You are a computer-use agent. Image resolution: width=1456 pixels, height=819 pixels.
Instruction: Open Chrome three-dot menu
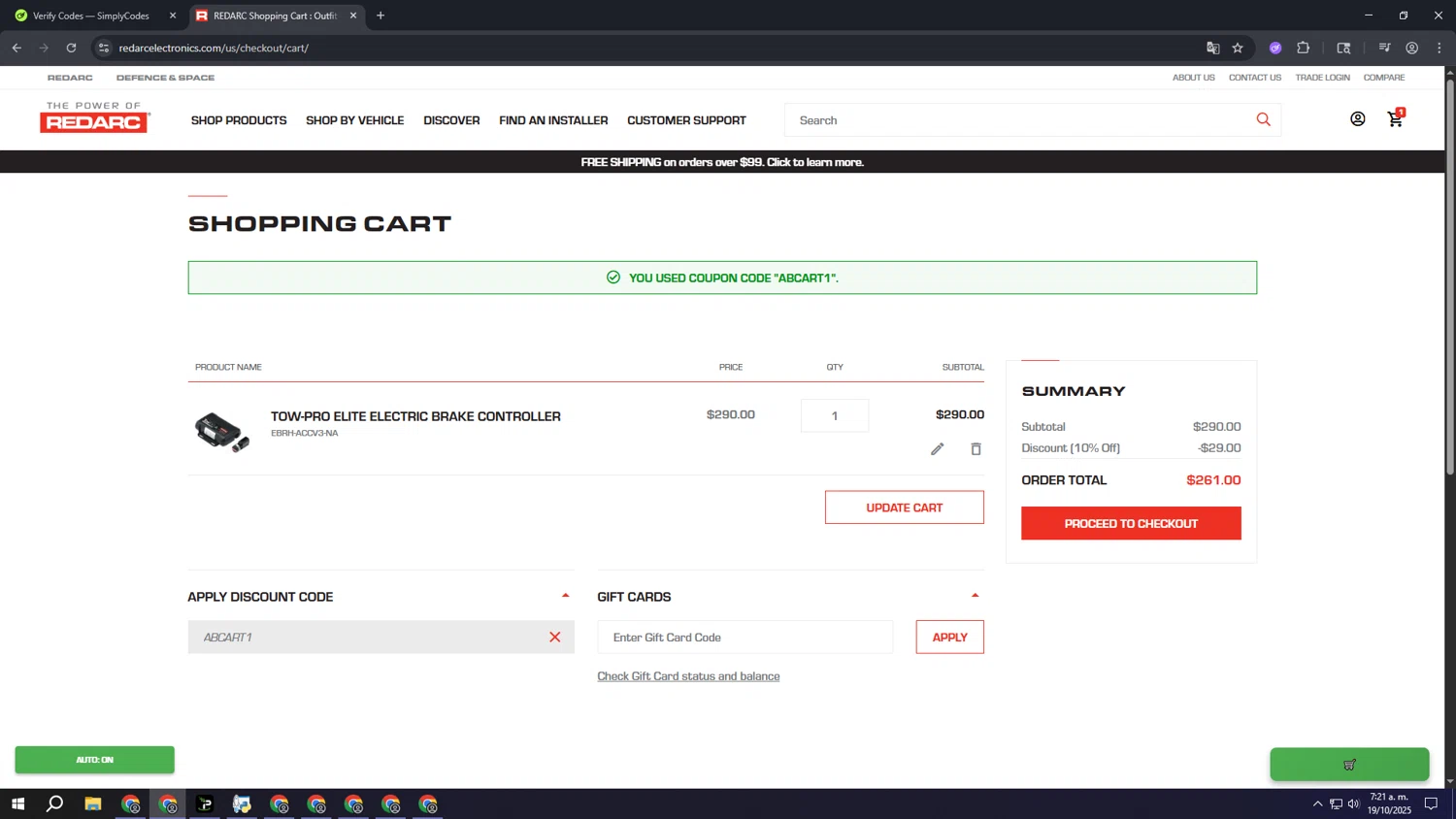click(1439, 48)
